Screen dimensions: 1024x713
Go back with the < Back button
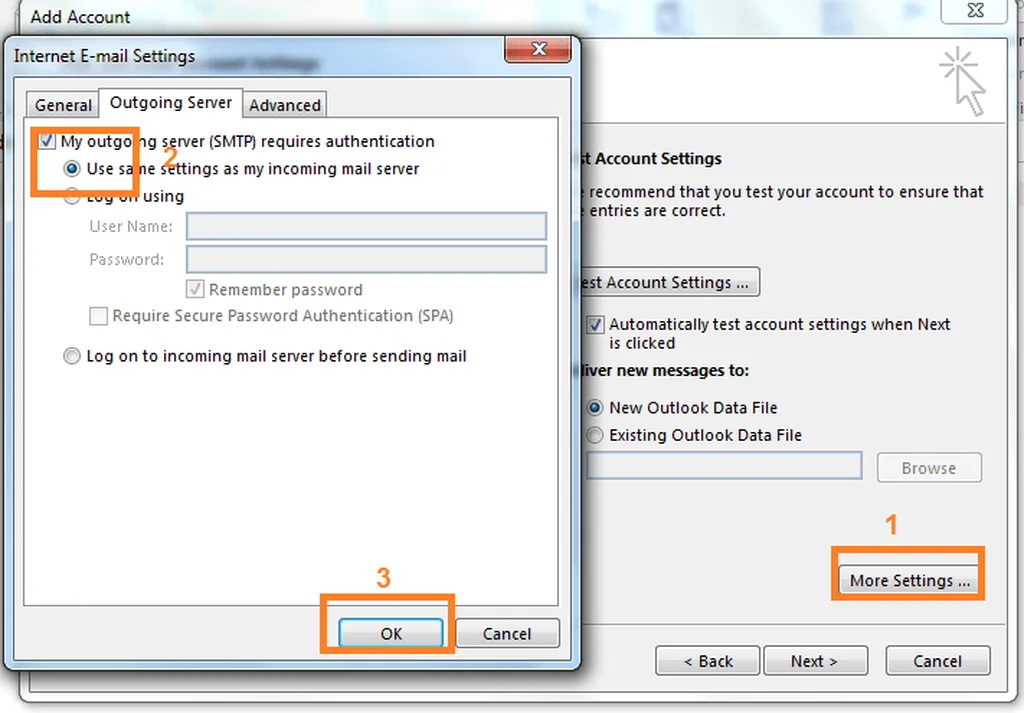(x=708, y=661)
